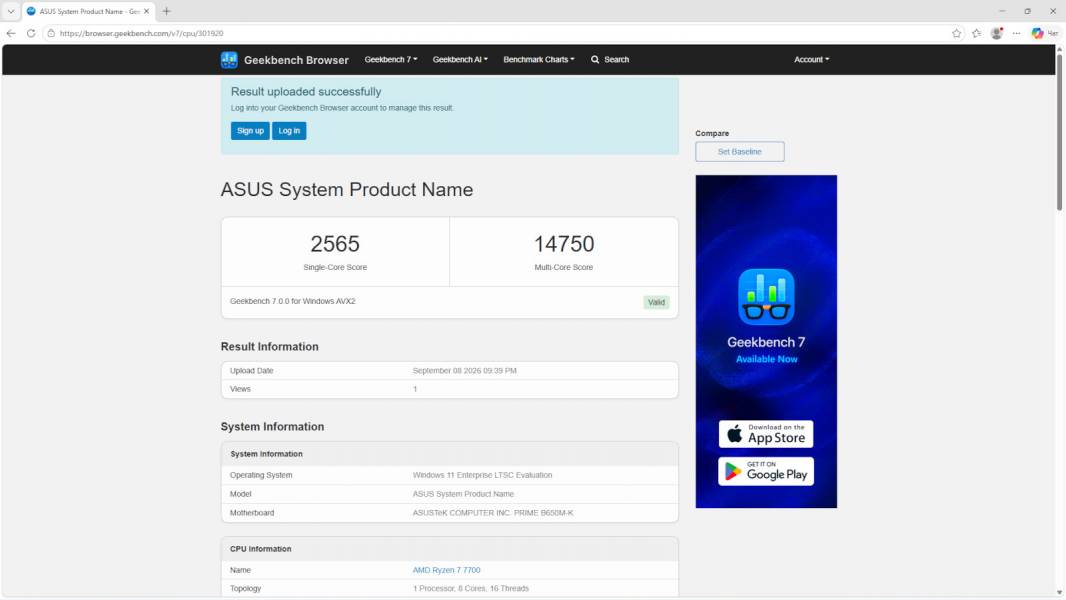Click the page vertical scrollbar
Image resolution: width=1066 pixels, height=600 pixels.
(x=1059, y=133)
